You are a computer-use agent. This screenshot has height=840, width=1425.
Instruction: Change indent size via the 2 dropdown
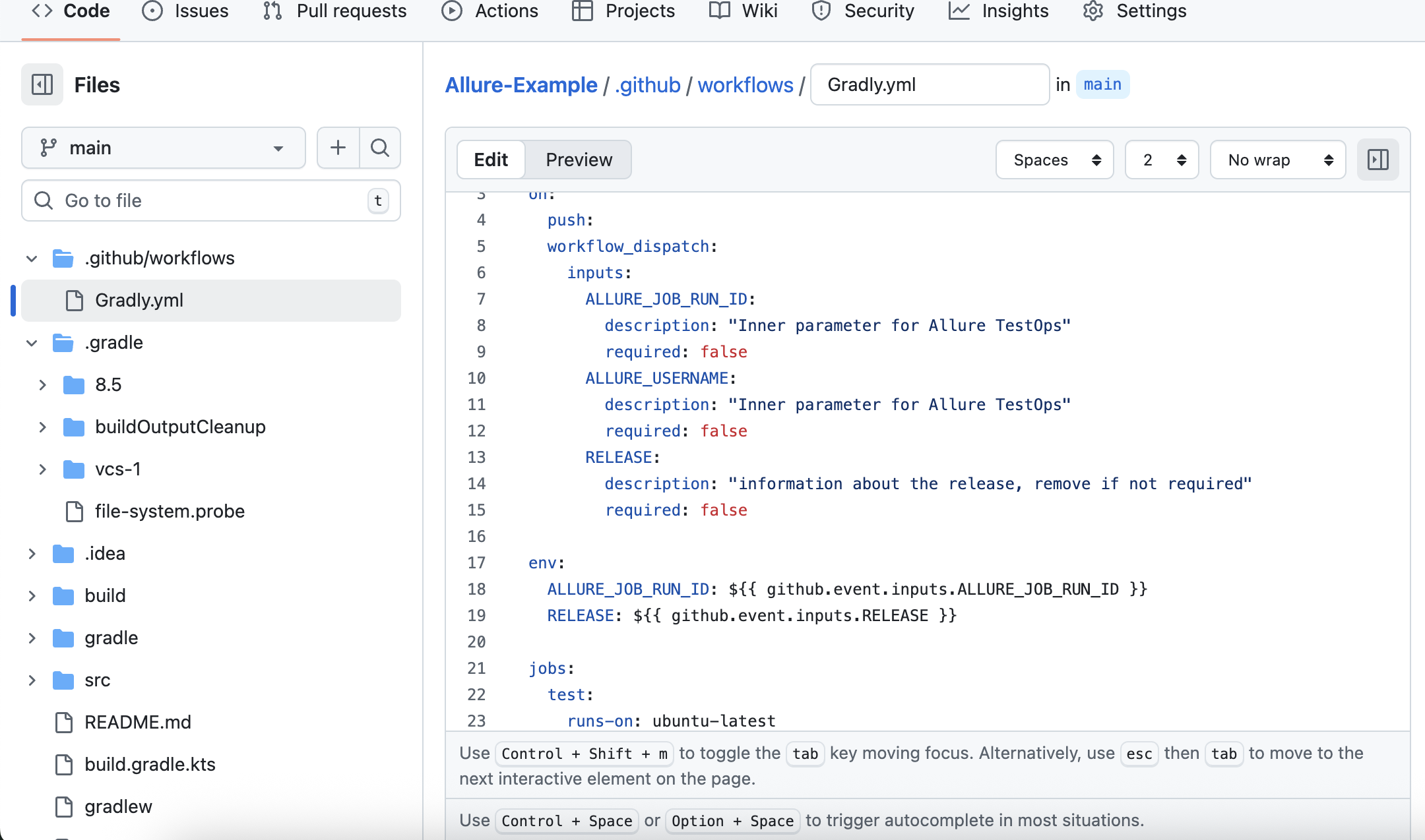pyautogui.click(x=1161, y=160)
